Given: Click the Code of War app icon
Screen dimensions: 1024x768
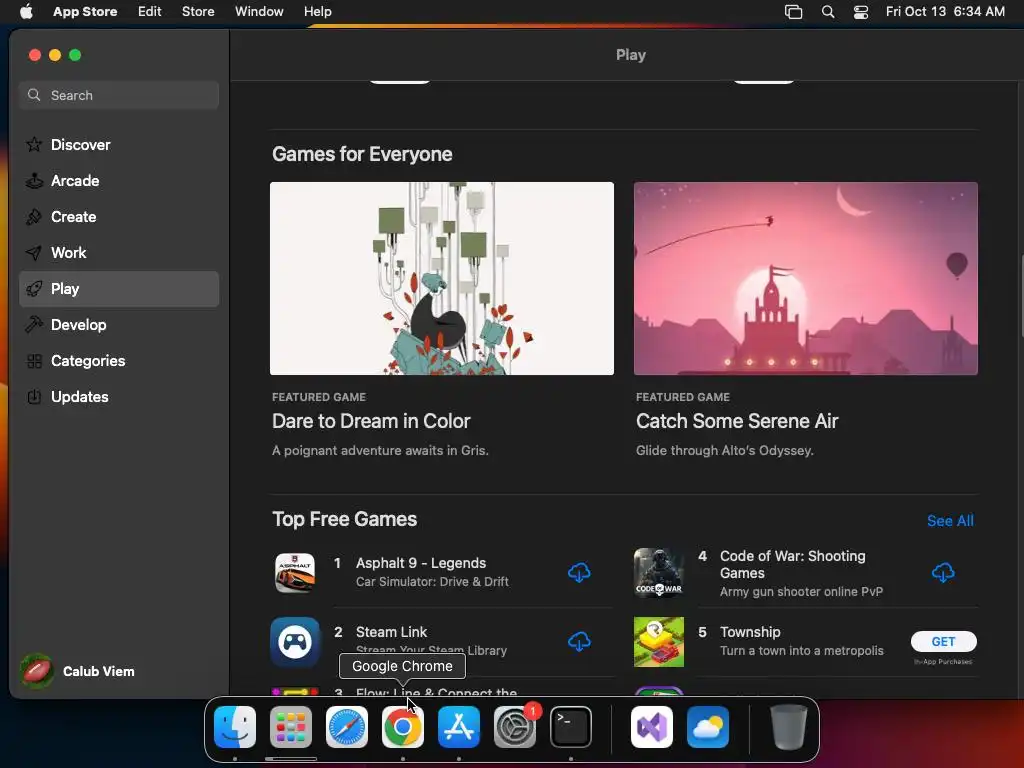Looking at the screenshot, I should [658, 573].
